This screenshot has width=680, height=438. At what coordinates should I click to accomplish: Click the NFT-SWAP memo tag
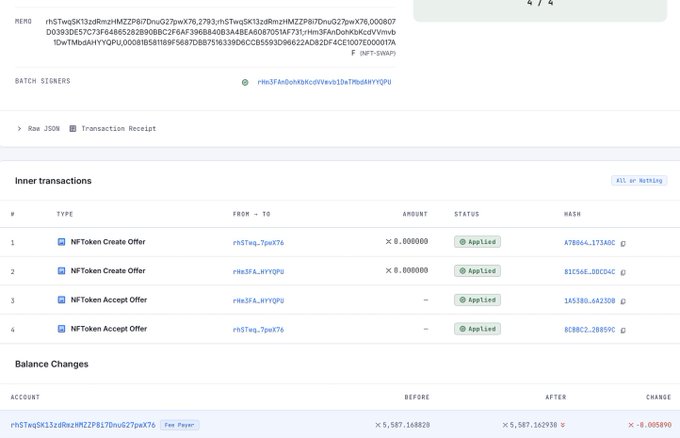click(x=378, y=53)
